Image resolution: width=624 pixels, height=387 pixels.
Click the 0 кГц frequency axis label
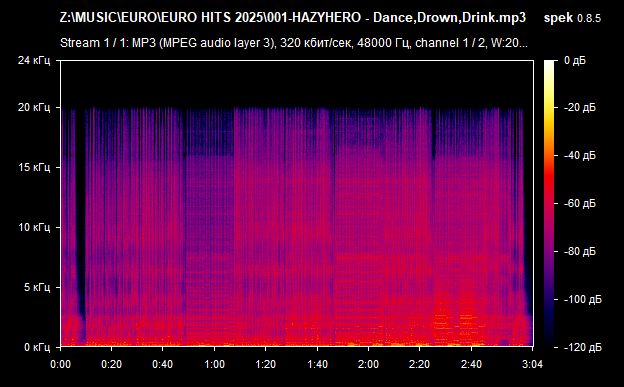37,348
